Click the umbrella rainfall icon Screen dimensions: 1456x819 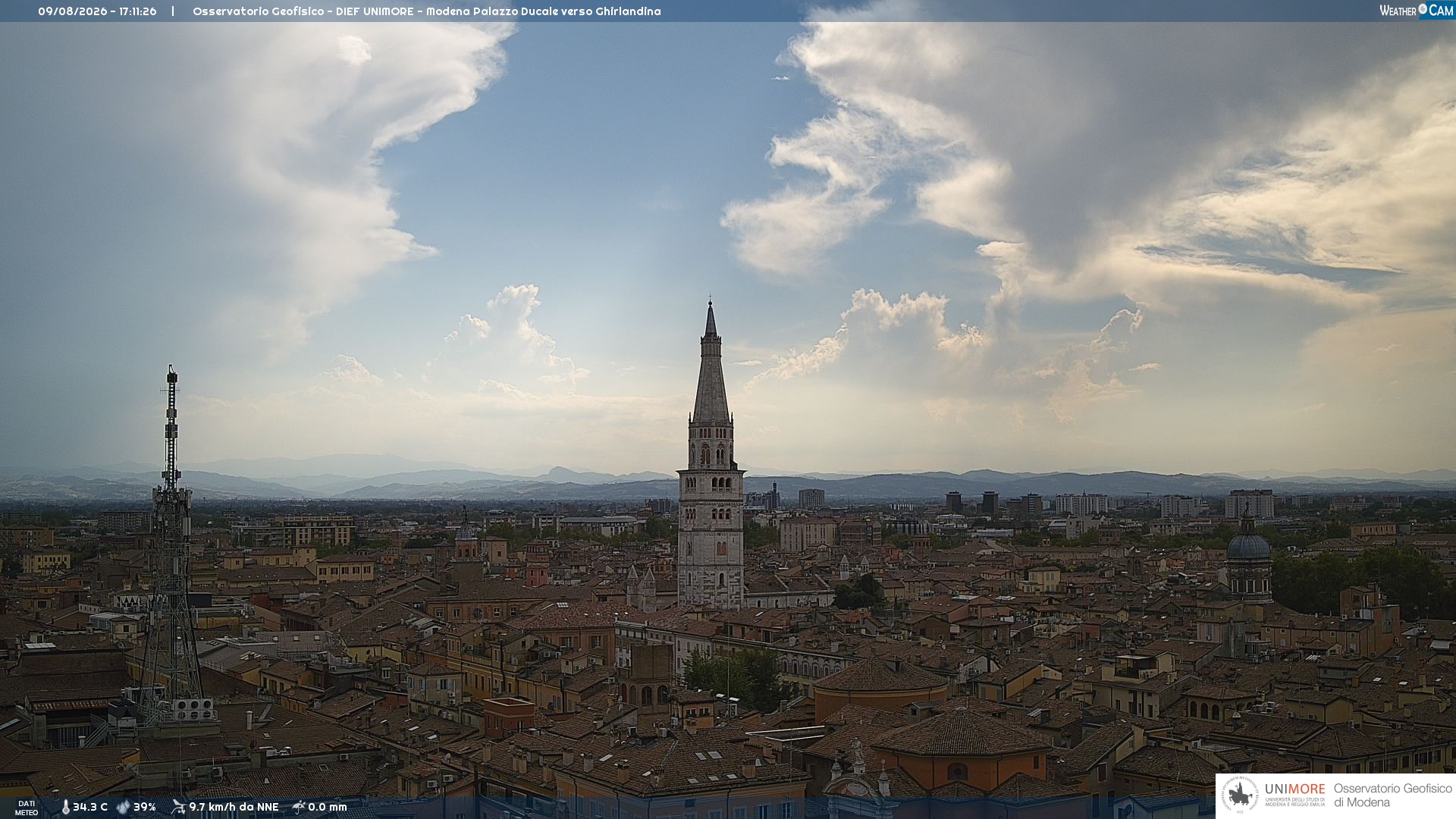pos(299,807)
